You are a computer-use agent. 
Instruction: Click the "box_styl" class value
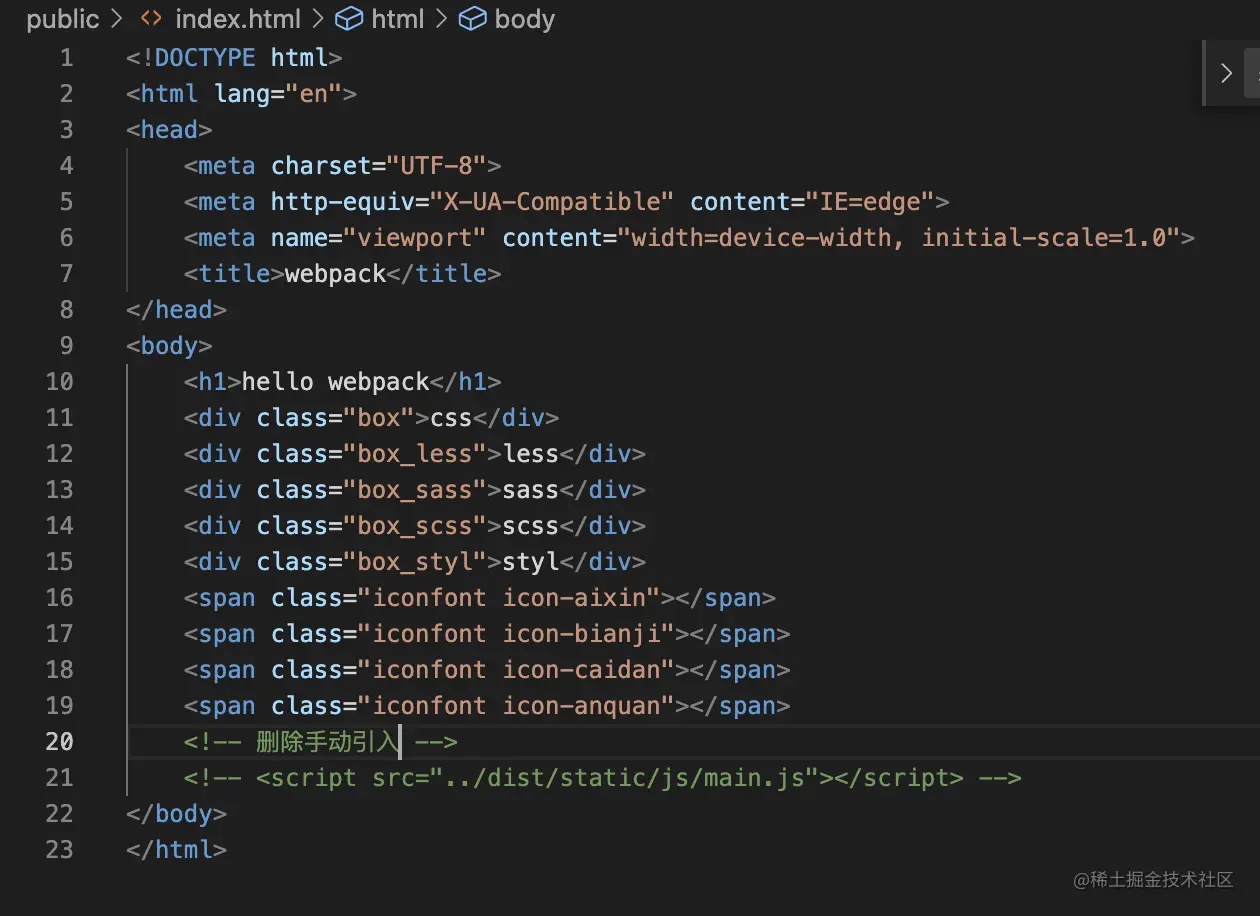pos(415,562)
